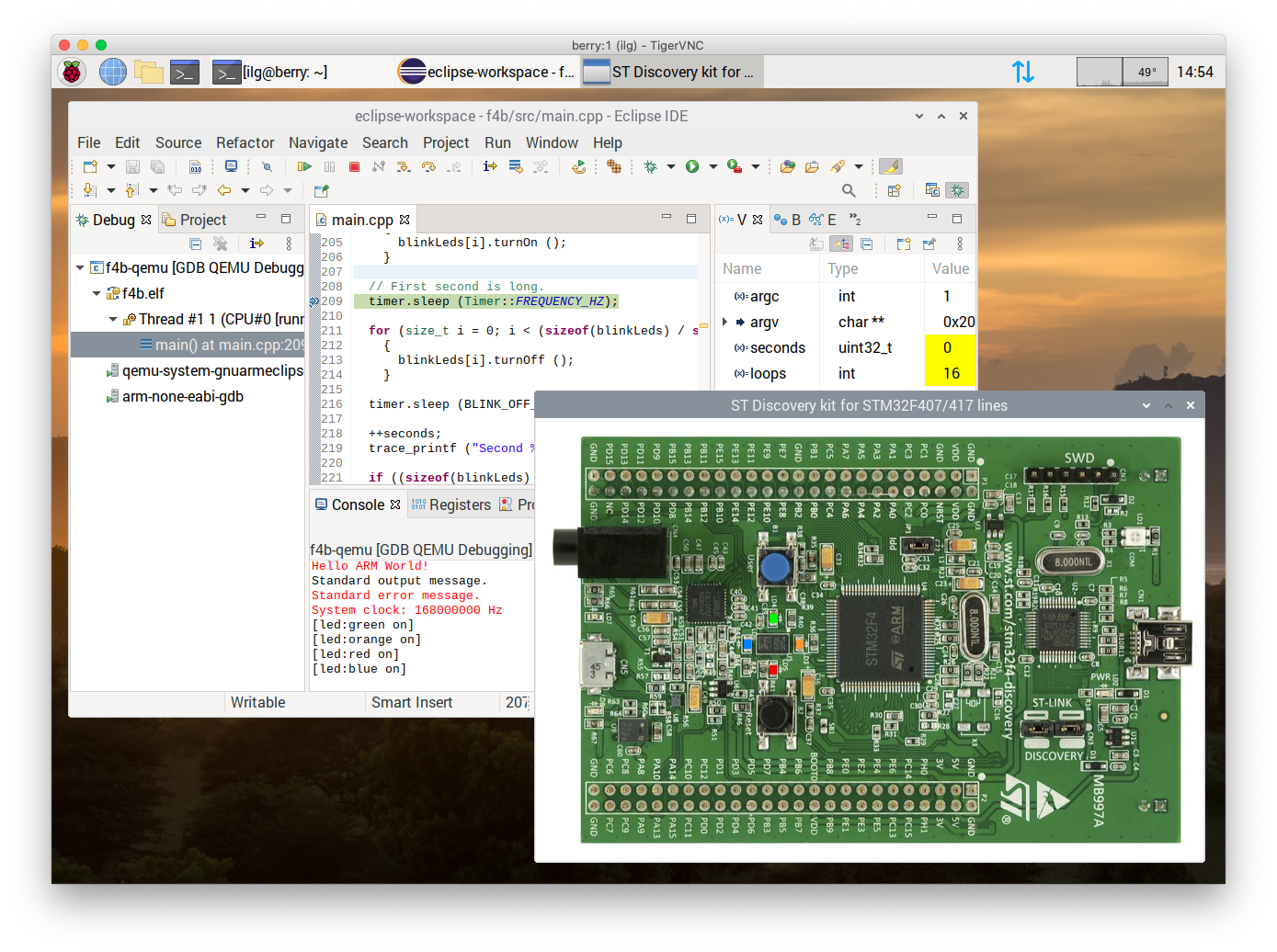Toggle Instruction Stepping Mode icon in main toolbar
The image size is (1277, 952).
pos(490,166)
